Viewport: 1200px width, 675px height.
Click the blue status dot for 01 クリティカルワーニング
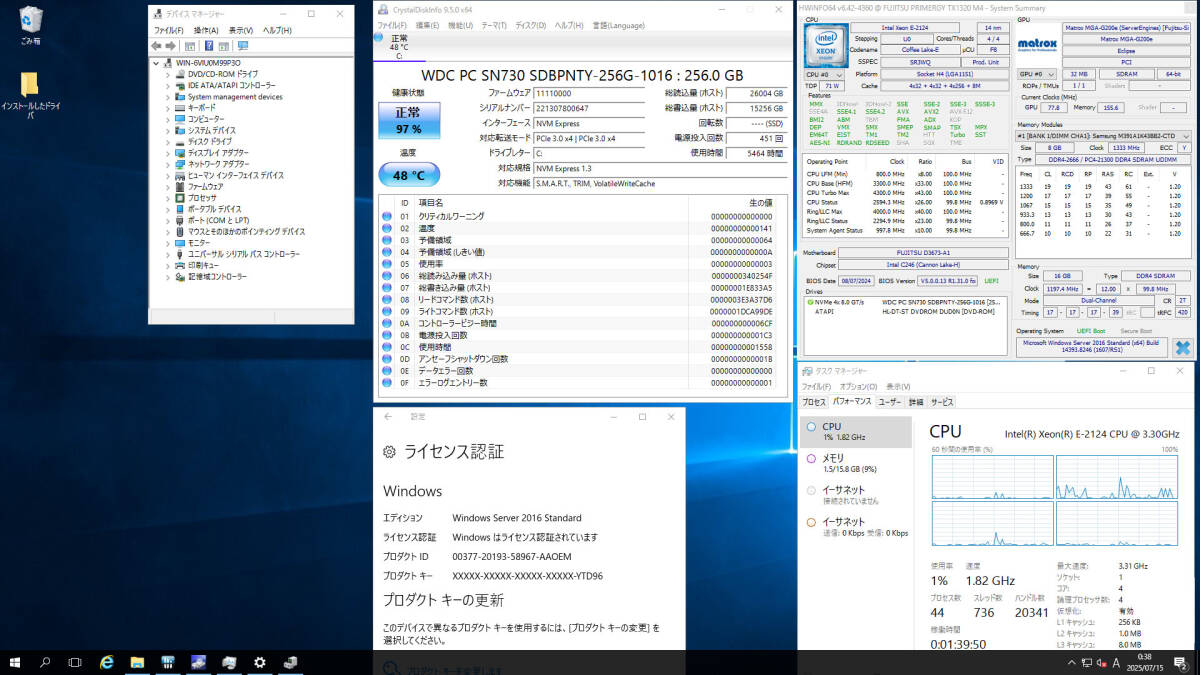coord(387,216)
